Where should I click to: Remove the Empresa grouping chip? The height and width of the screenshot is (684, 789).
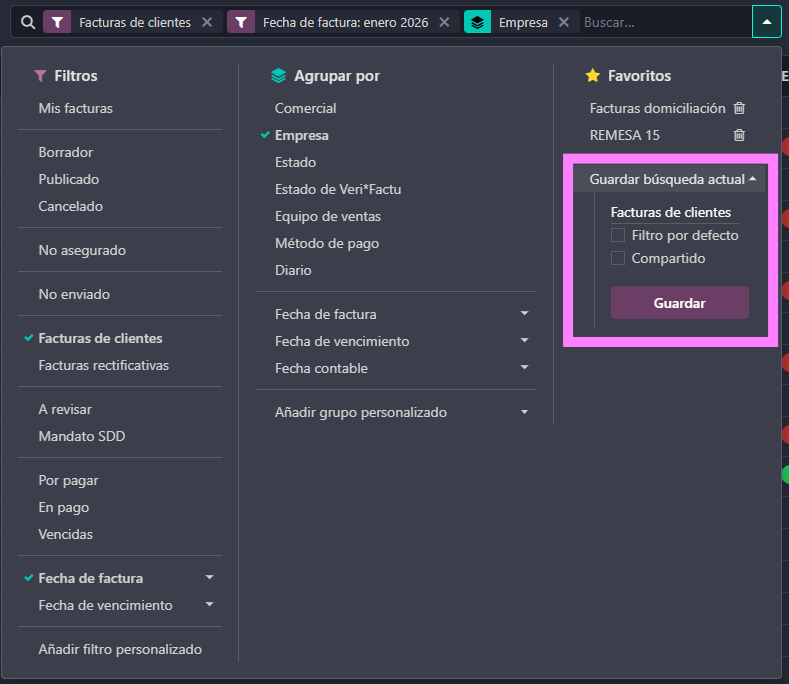(x=564, y=22)
